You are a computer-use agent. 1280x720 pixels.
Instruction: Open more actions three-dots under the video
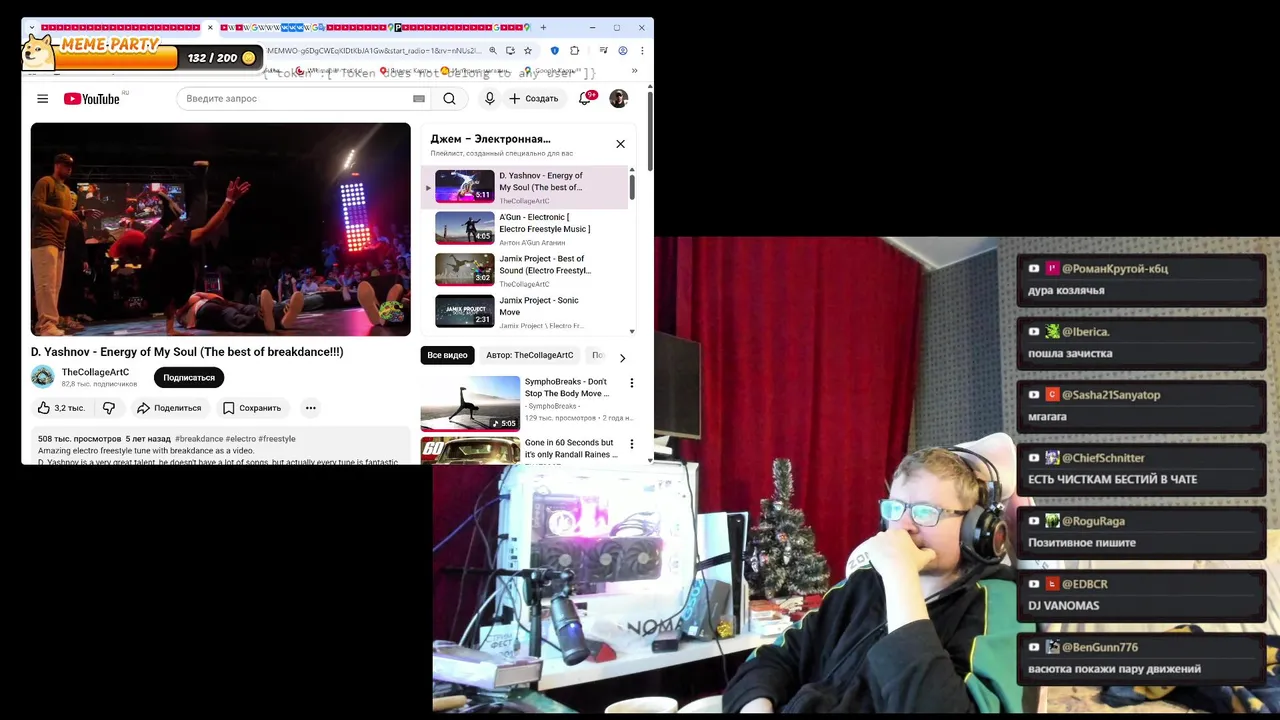311,408
